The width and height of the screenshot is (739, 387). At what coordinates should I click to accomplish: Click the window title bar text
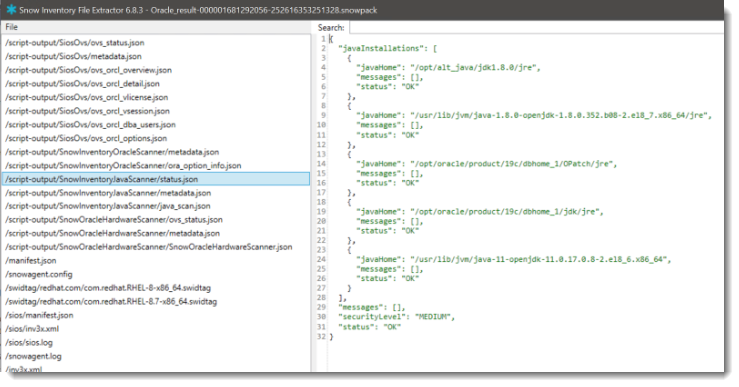point(198,10)
